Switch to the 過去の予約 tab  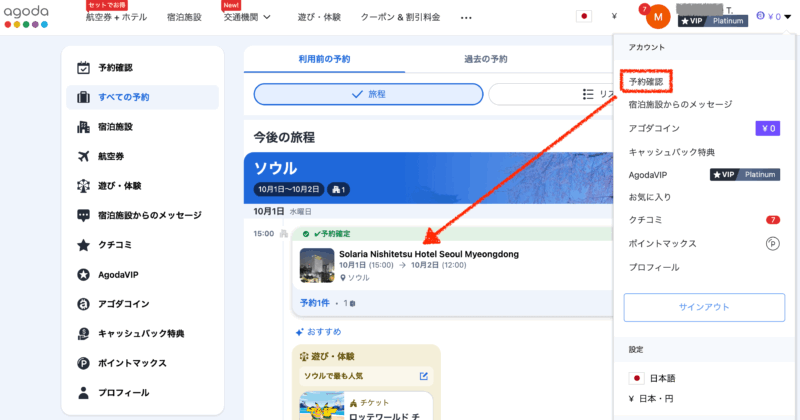point(486,59)
